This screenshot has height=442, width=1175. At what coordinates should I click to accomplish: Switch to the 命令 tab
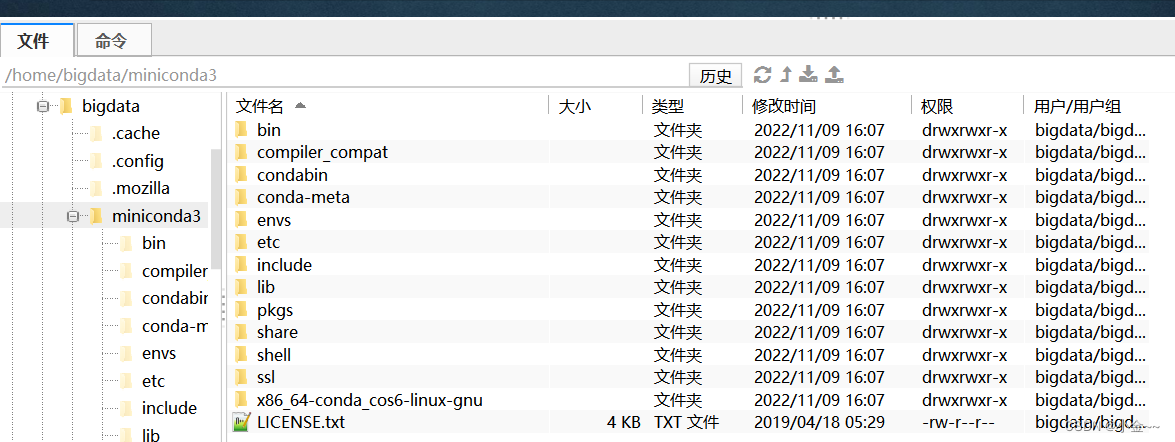click(x=115, y=40)
